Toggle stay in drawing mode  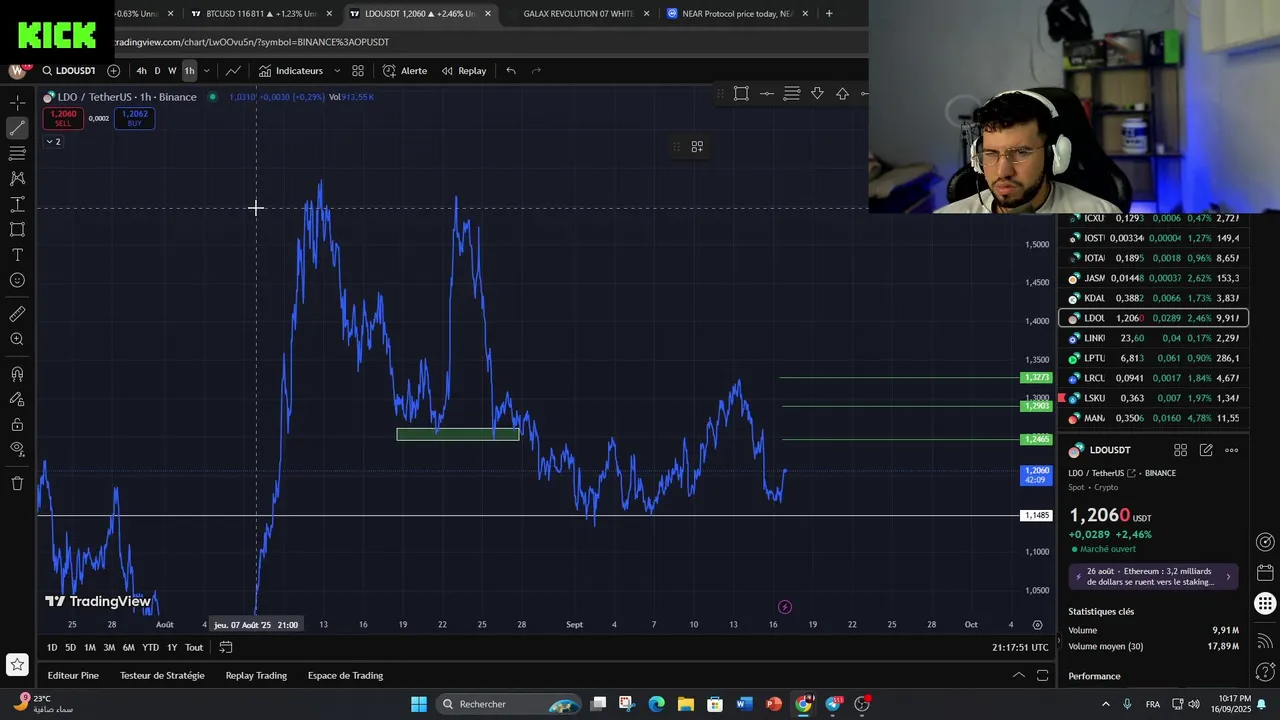click(x=17, y=399)
